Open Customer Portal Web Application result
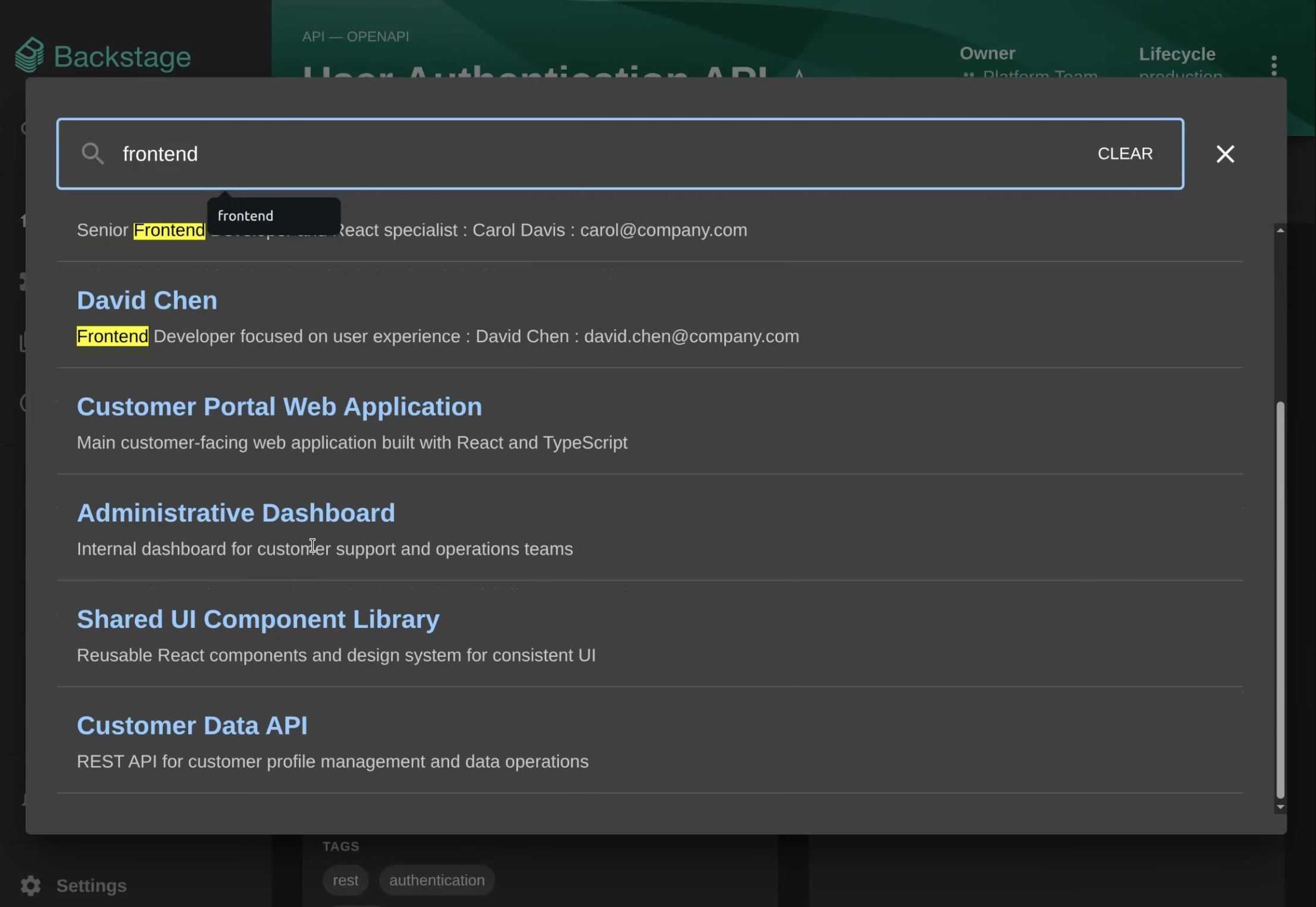 279,407
